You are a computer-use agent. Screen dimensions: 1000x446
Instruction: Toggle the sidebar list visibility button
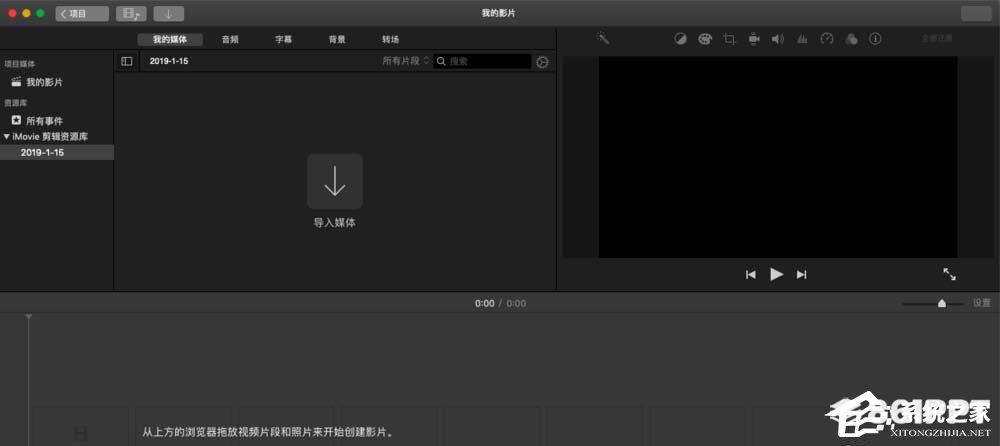tap(127, 61)
